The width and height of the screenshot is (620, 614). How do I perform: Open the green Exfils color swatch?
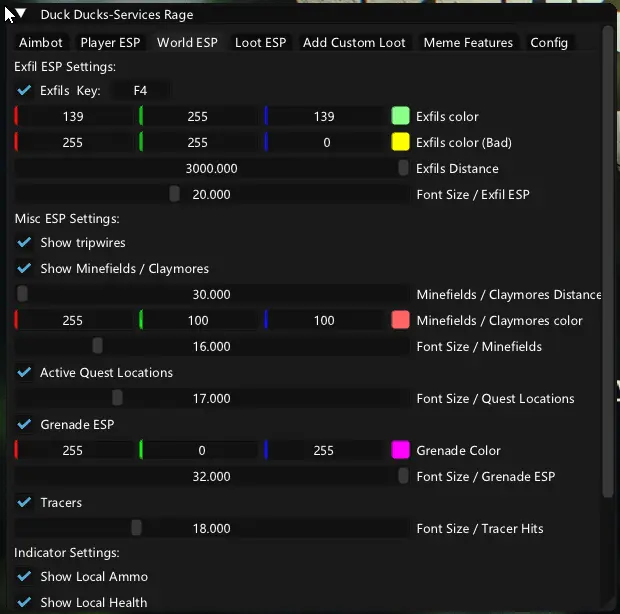(400, 117)
